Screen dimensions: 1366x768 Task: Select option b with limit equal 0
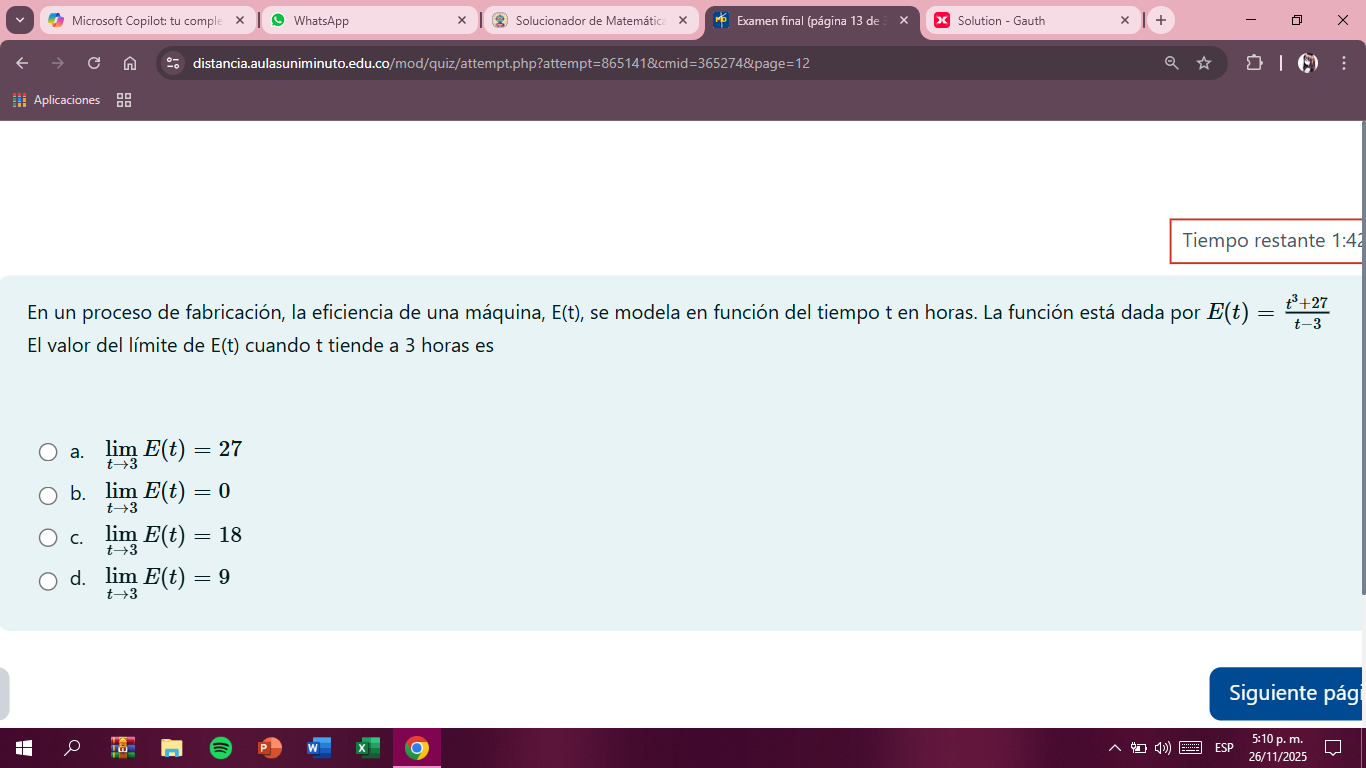tap(48, 495)
